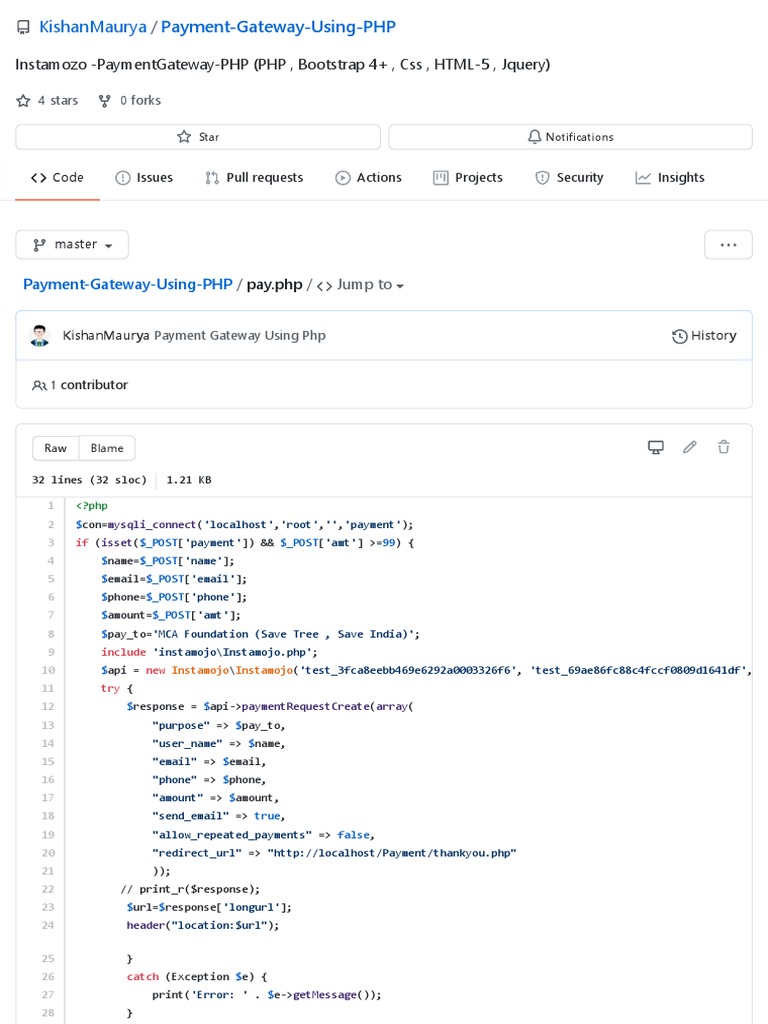The image size is (768, 1024).
Task: Expand the master branch dropdown
Action: (72, 244)
